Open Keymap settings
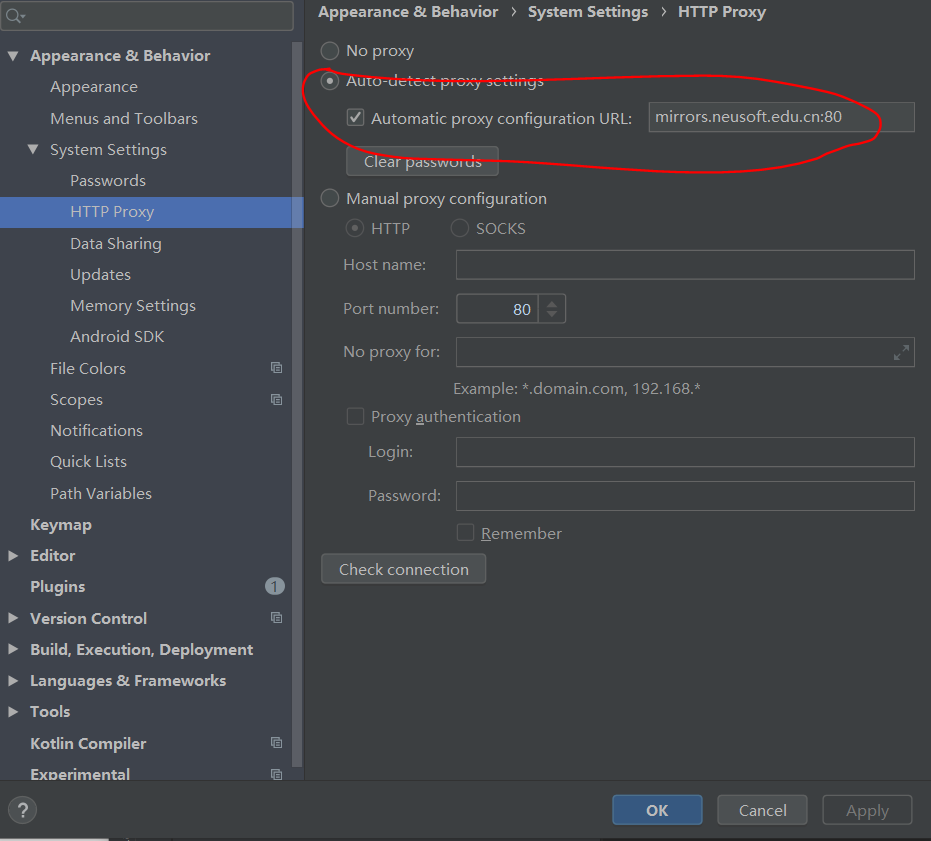This screenshot has height=841, width=931. [61, 525]
